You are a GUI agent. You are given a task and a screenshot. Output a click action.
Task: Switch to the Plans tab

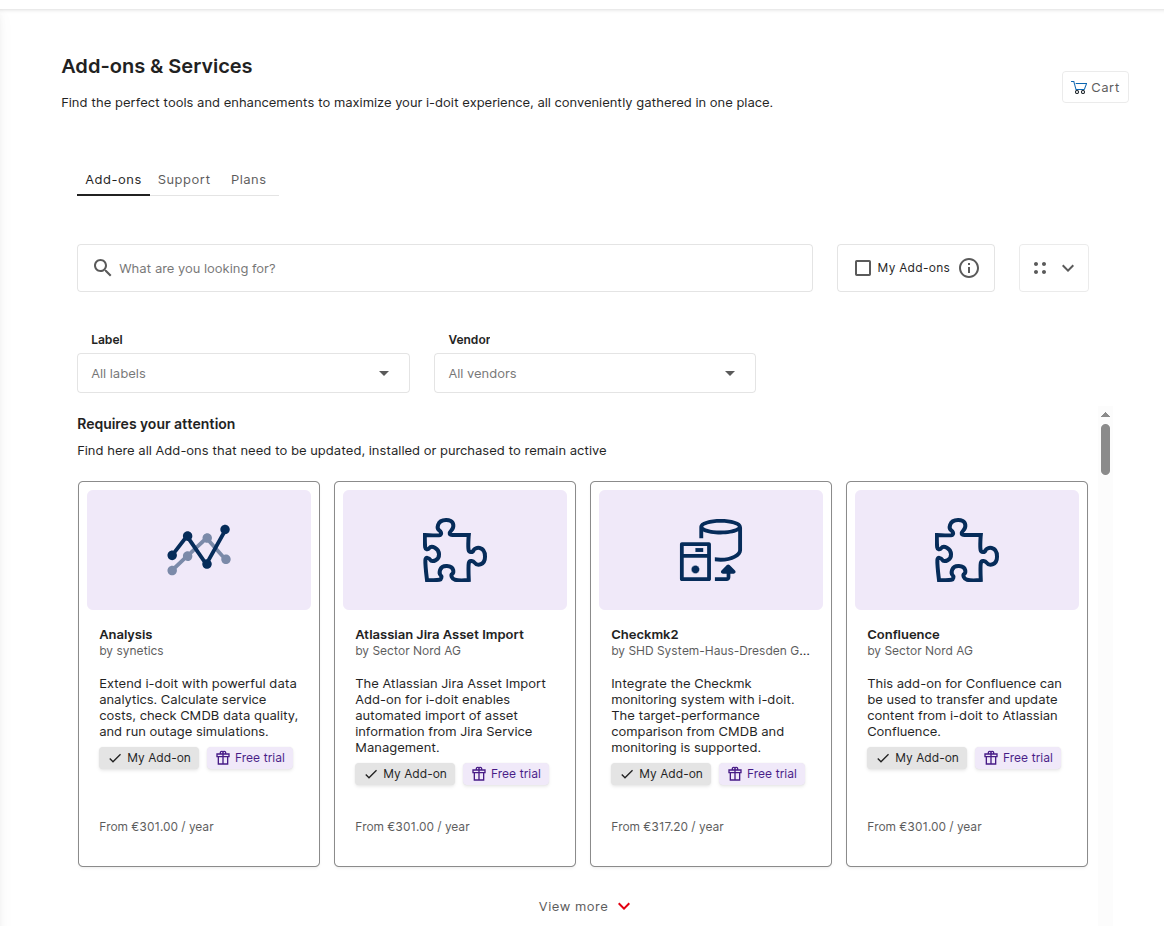click(x=248, y=180)
